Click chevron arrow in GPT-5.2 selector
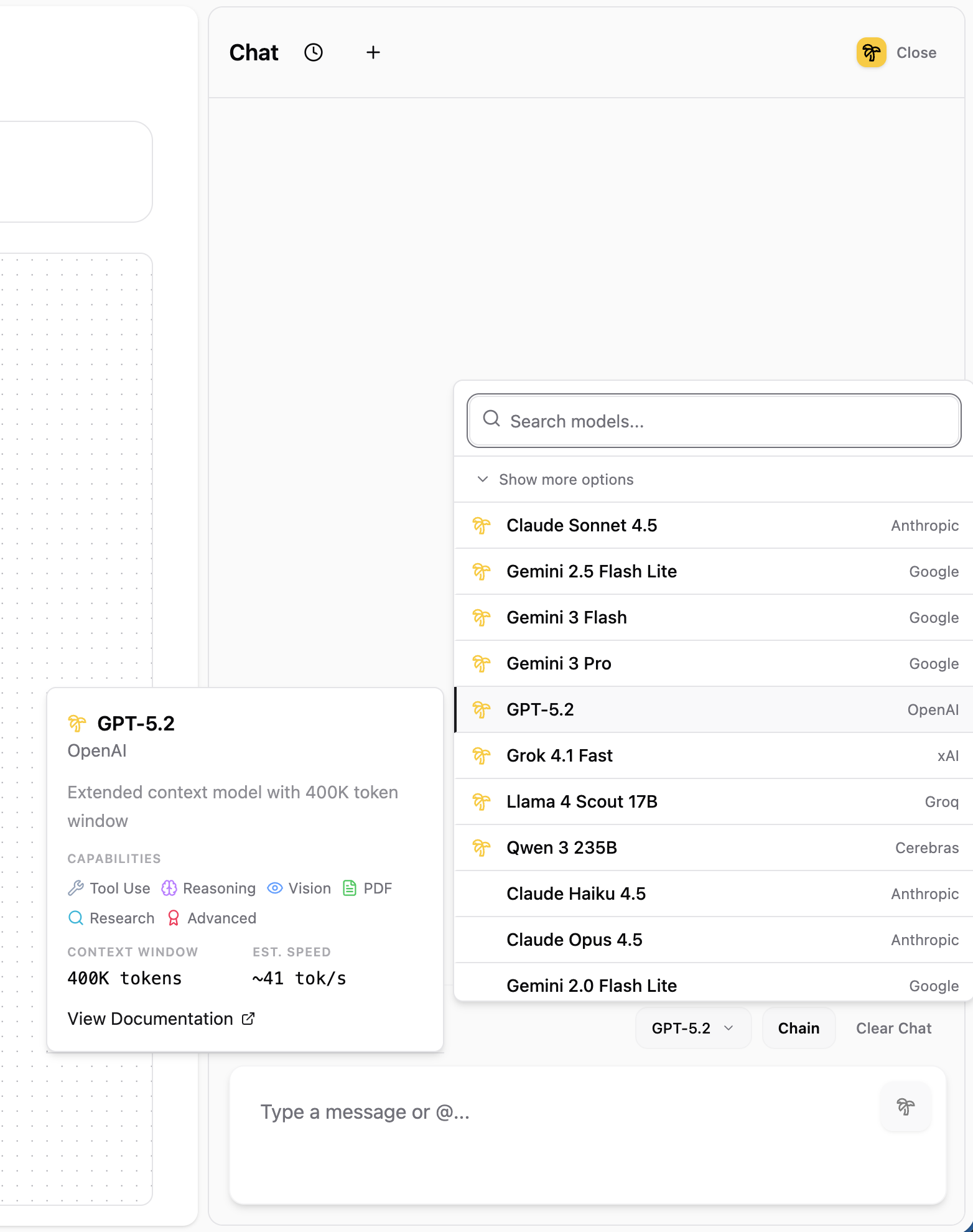The height and width of the screenshot is (1232, 973). pos(729,1028)
